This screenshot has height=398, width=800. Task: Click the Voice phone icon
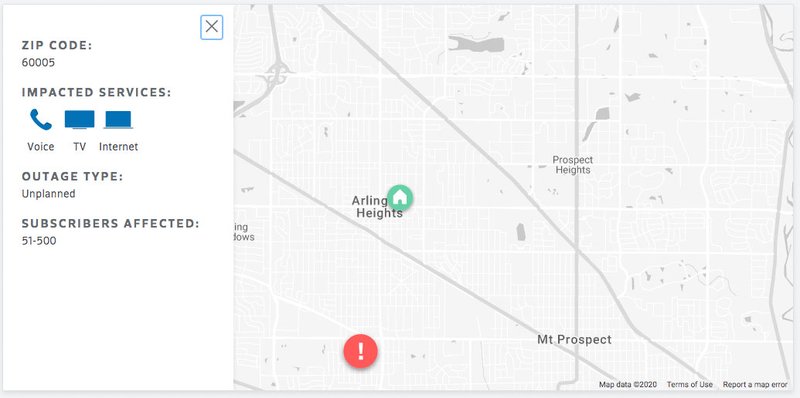pos(41,120)
